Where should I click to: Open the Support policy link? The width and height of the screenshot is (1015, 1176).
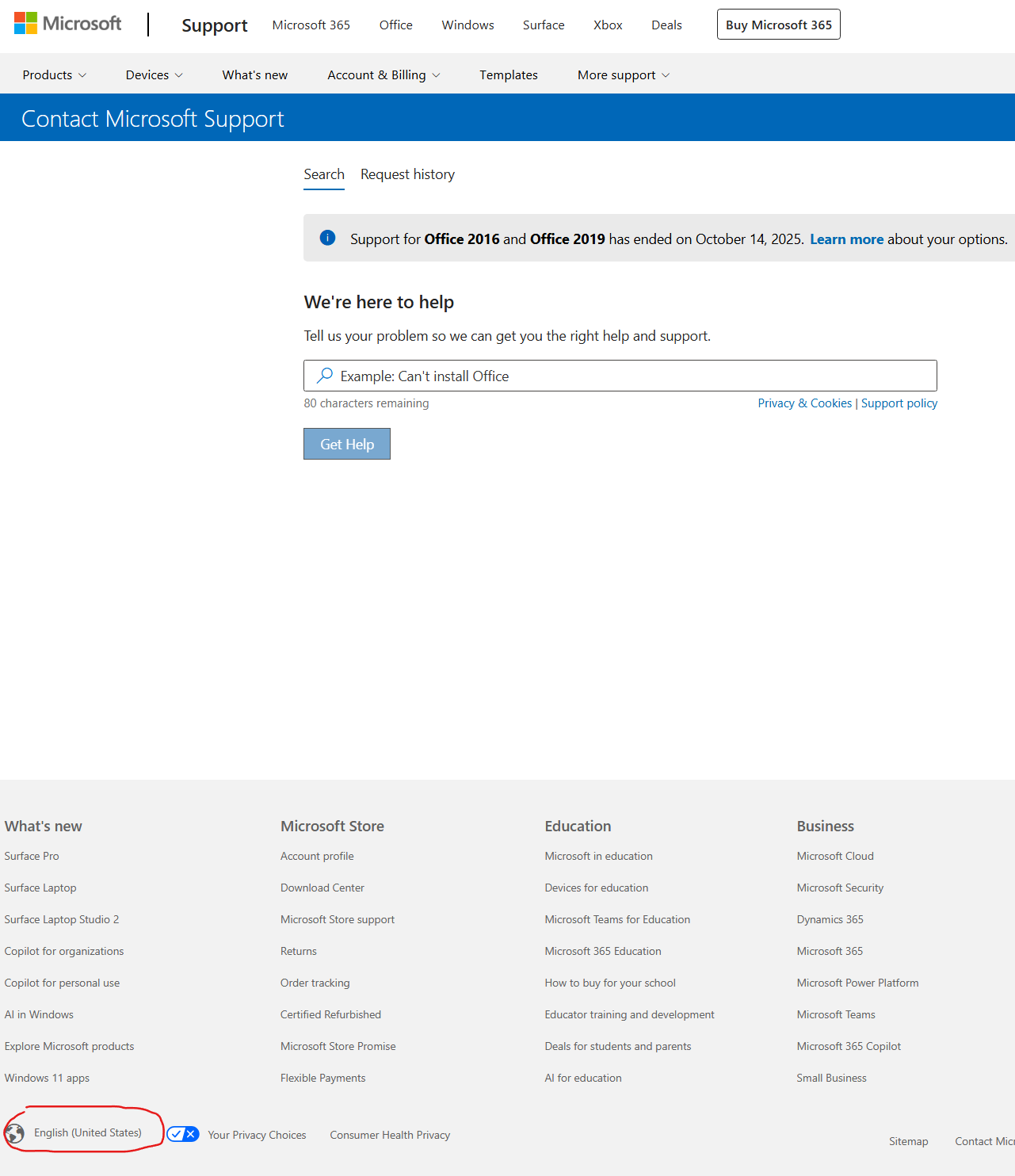(x=899, y=403)
